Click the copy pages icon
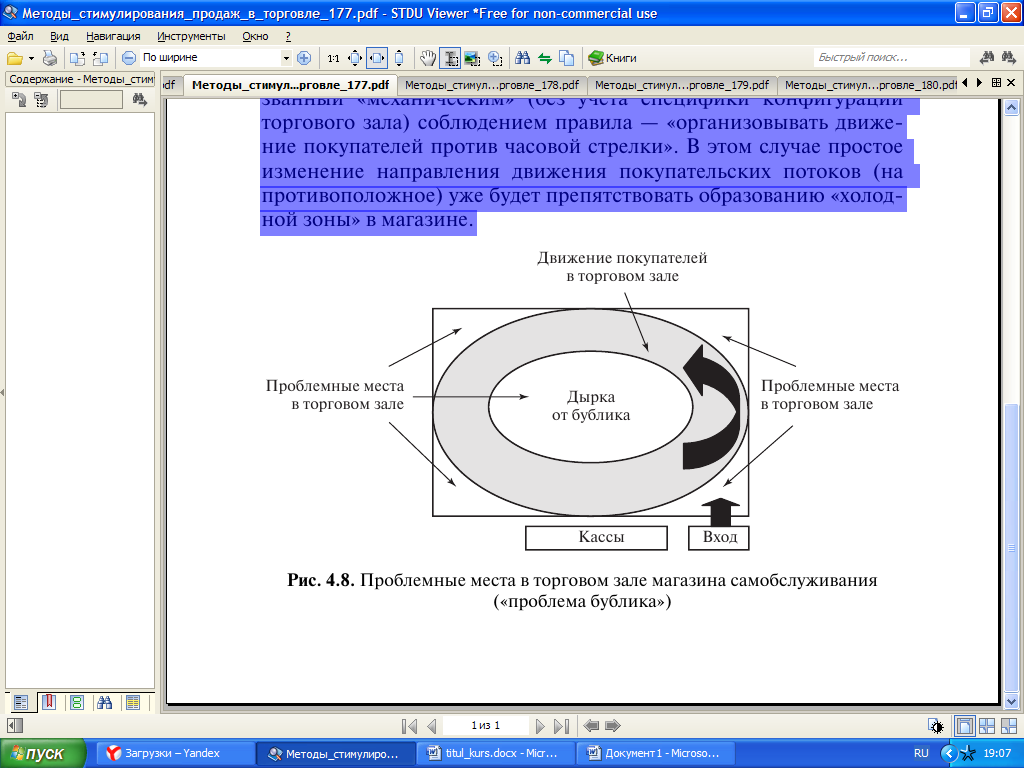 (x=567, y=58)
